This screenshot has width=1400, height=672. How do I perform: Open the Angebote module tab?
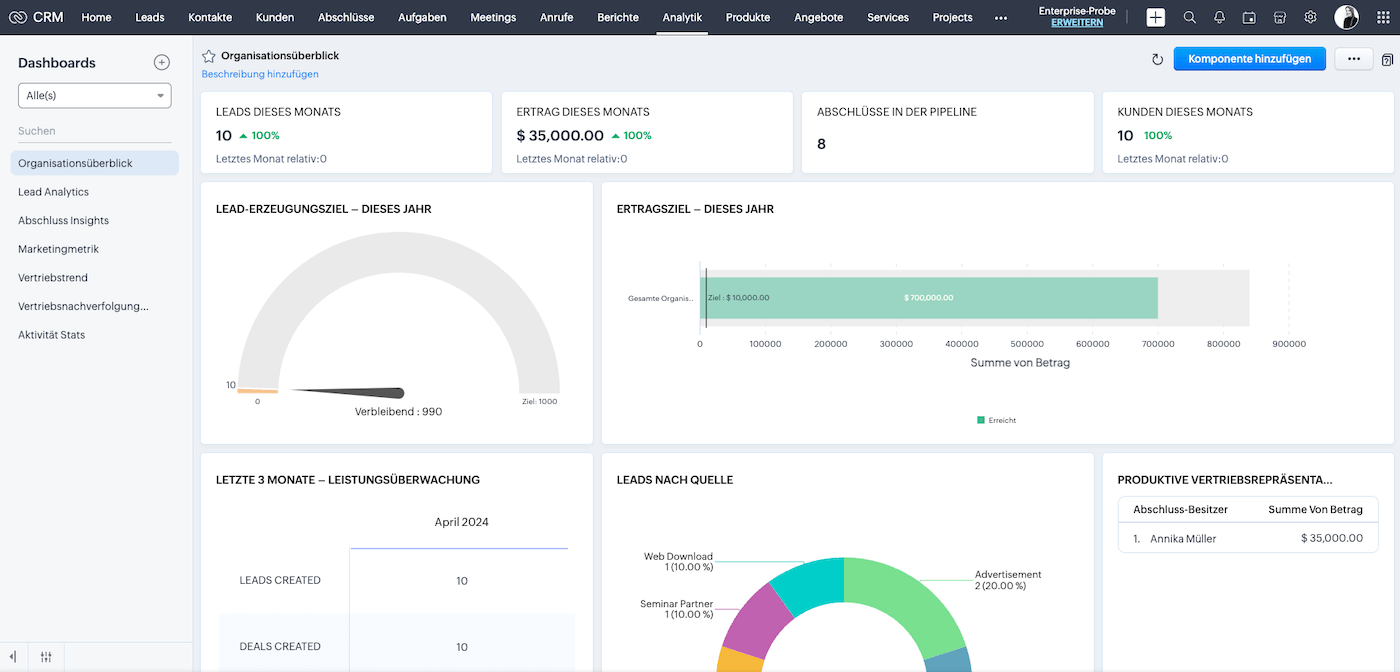[819, 17]
